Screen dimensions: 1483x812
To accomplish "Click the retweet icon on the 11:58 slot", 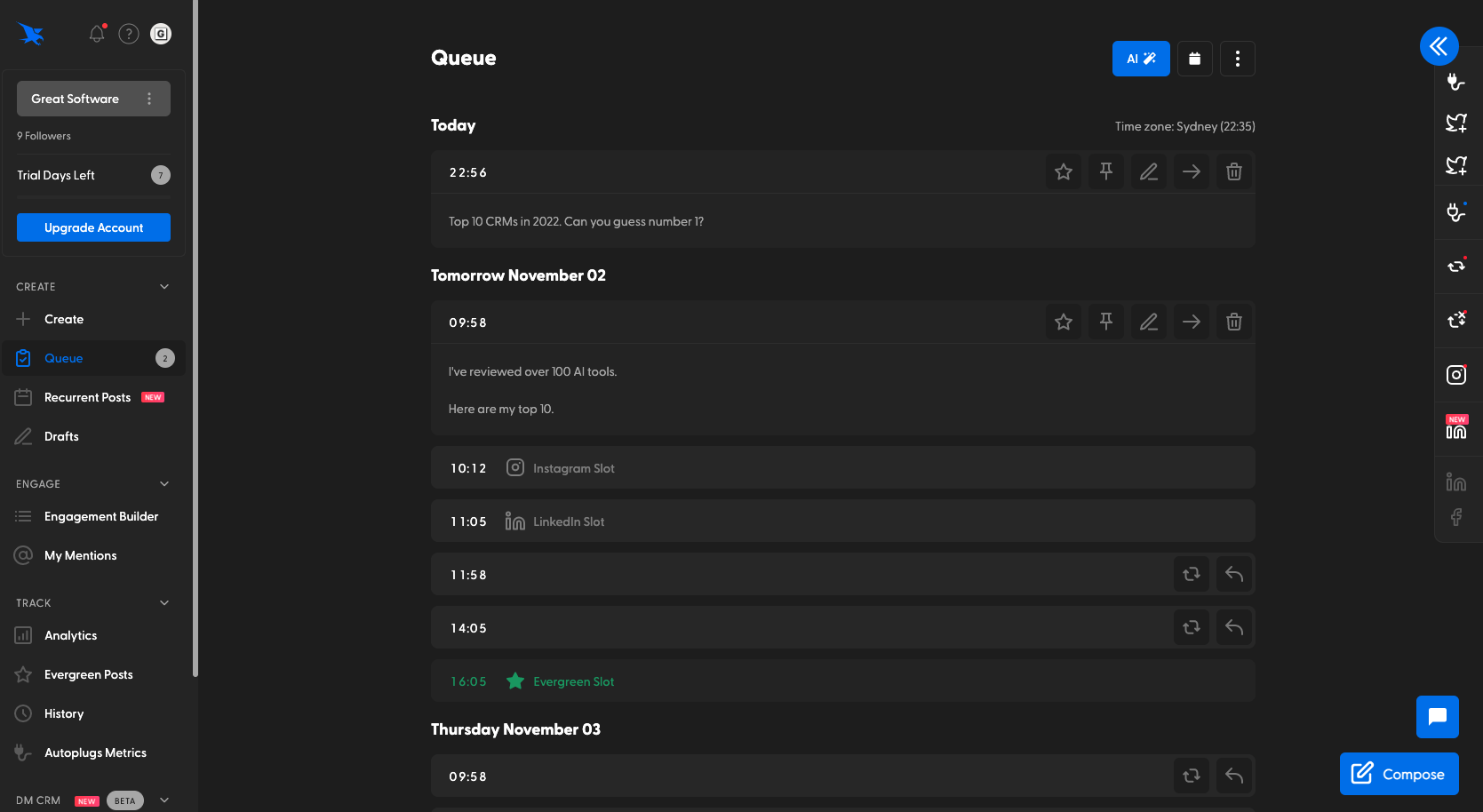I will tap(1191, 574).
